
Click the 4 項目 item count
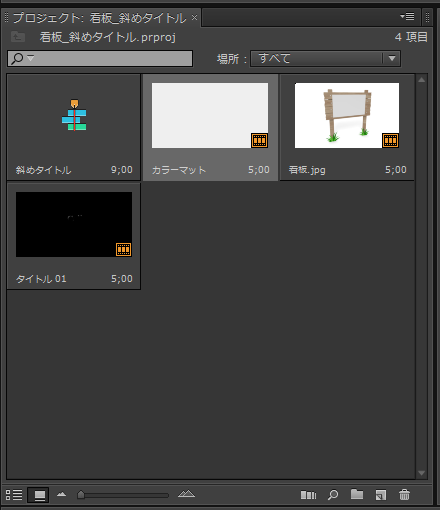pyautogui.click(x=411, y=37)
